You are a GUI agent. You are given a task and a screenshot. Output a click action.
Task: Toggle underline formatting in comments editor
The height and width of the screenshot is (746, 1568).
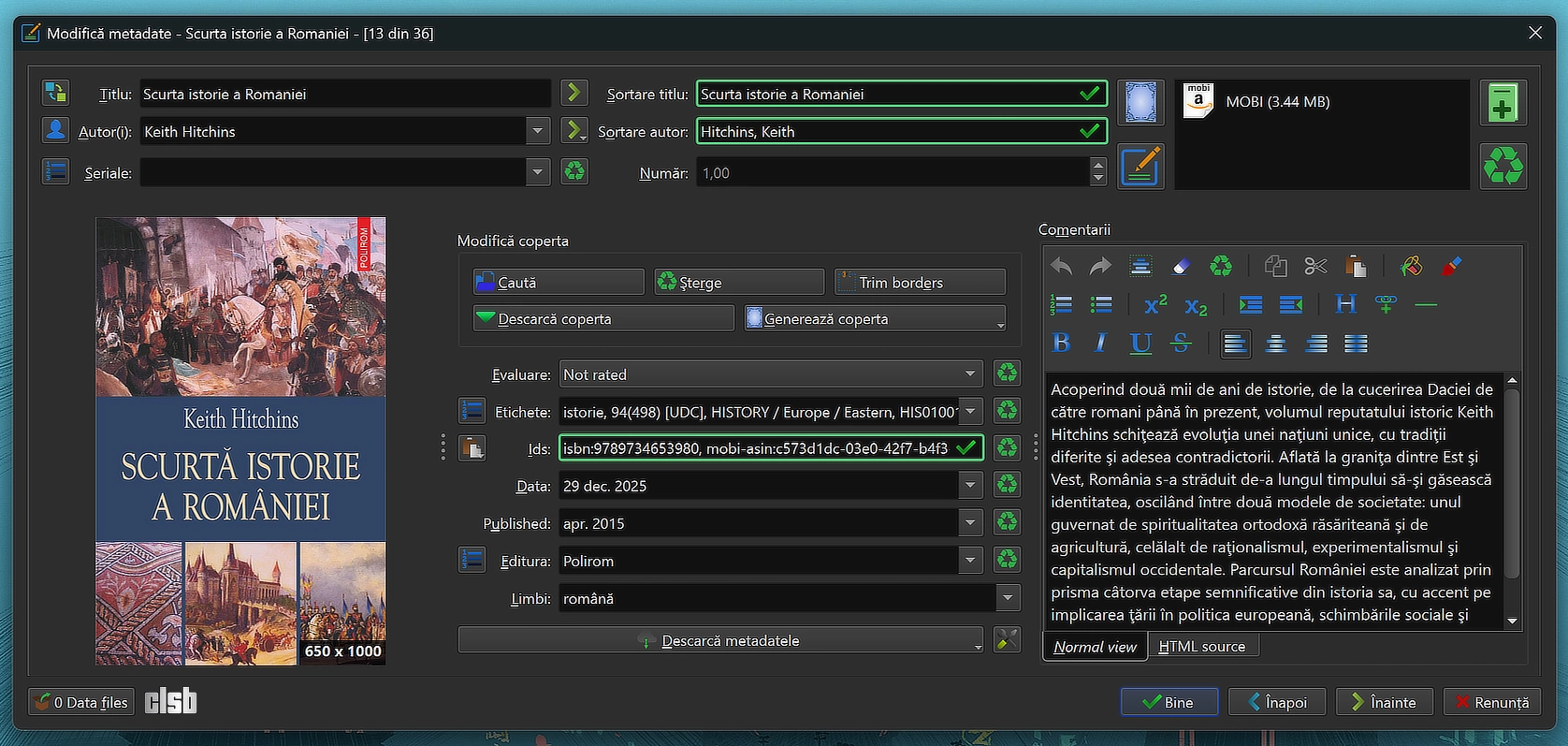[x=1140, y=344]
